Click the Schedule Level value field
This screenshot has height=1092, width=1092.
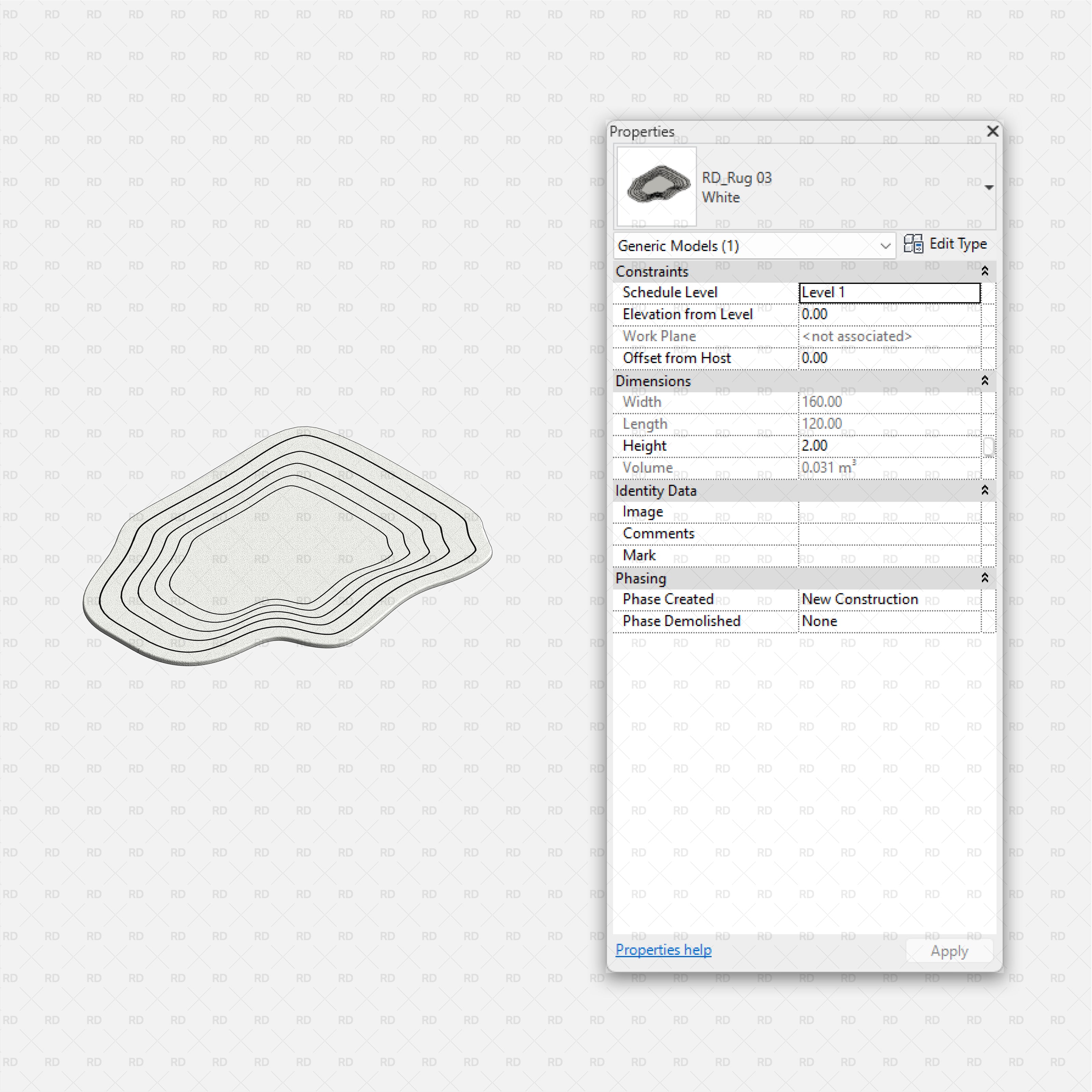click(x=889, y=293)
